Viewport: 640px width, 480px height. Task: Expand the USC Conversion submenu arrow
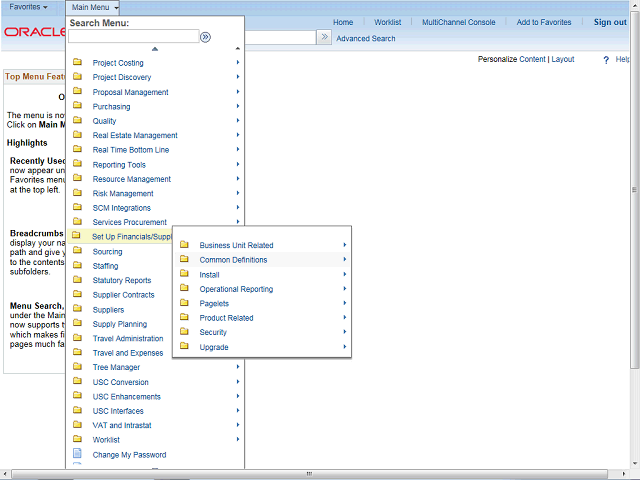[x=238, y=382]
